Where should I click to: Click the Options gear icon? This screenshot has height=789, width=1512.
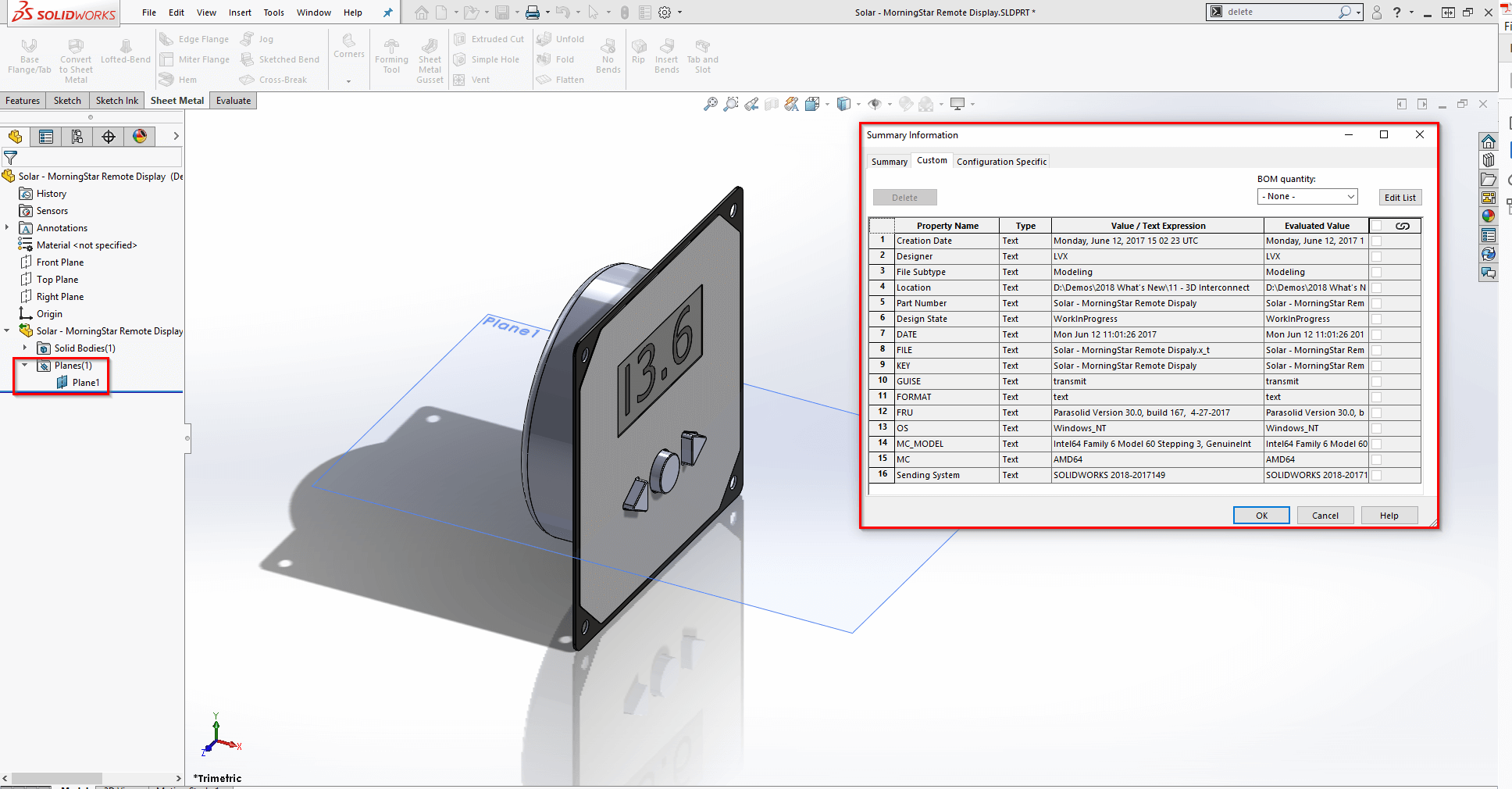[x=665, y=12]
